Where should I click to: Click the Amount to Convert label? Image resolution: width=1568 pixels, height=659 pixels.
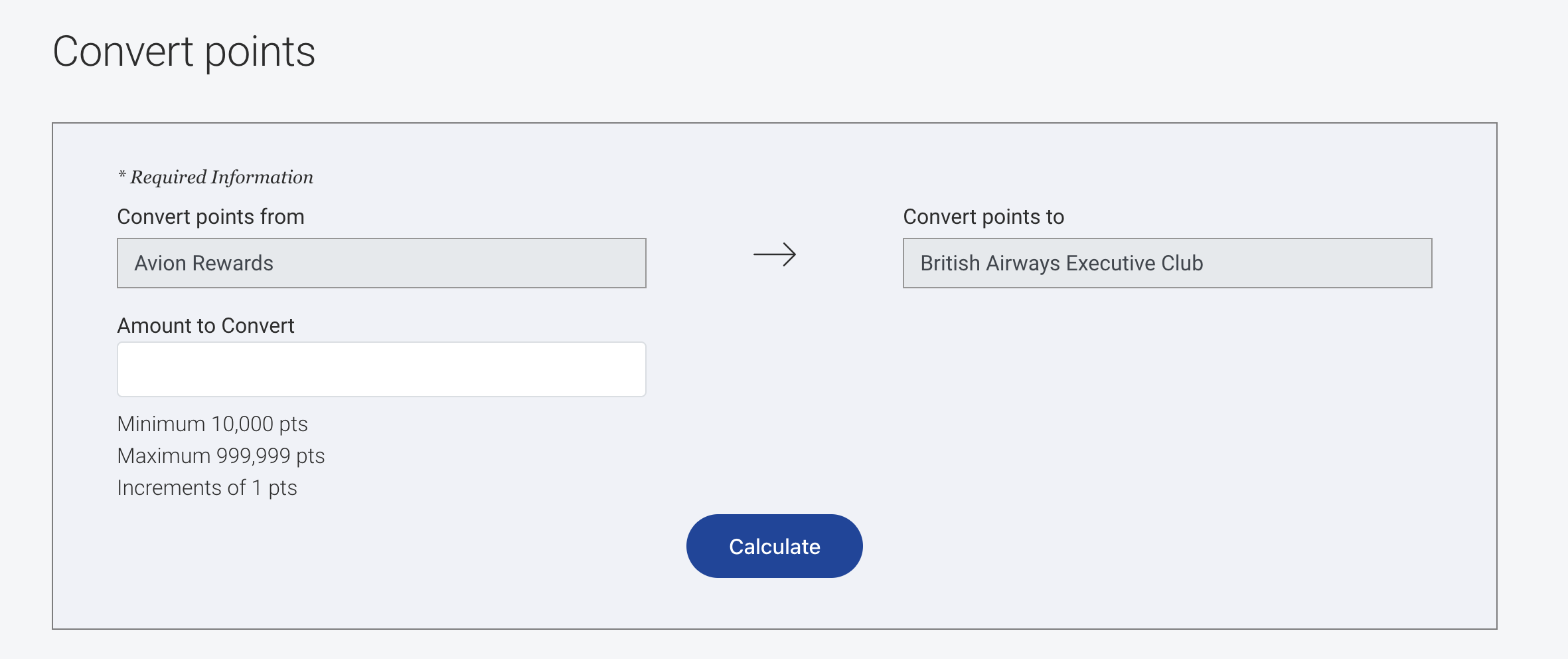pyautogui.click(x=205, y=326)
